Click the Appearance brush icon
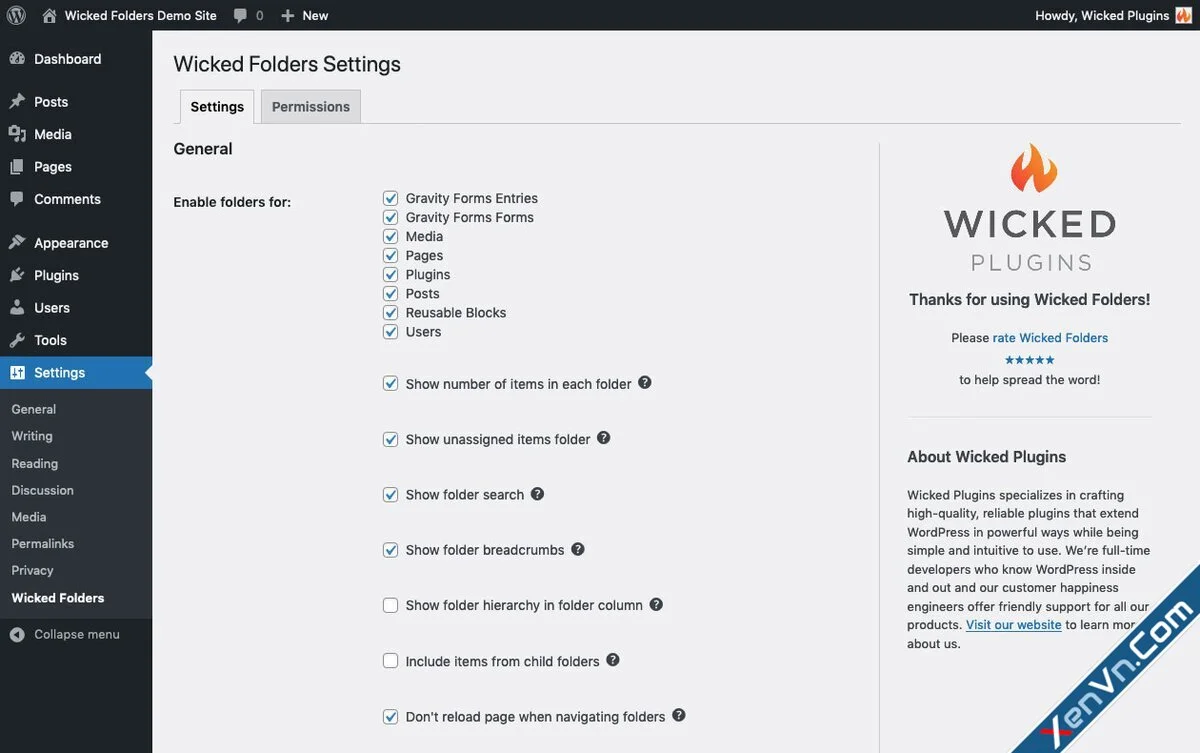This screenshot has height=753, width=1200. (17, 243)
